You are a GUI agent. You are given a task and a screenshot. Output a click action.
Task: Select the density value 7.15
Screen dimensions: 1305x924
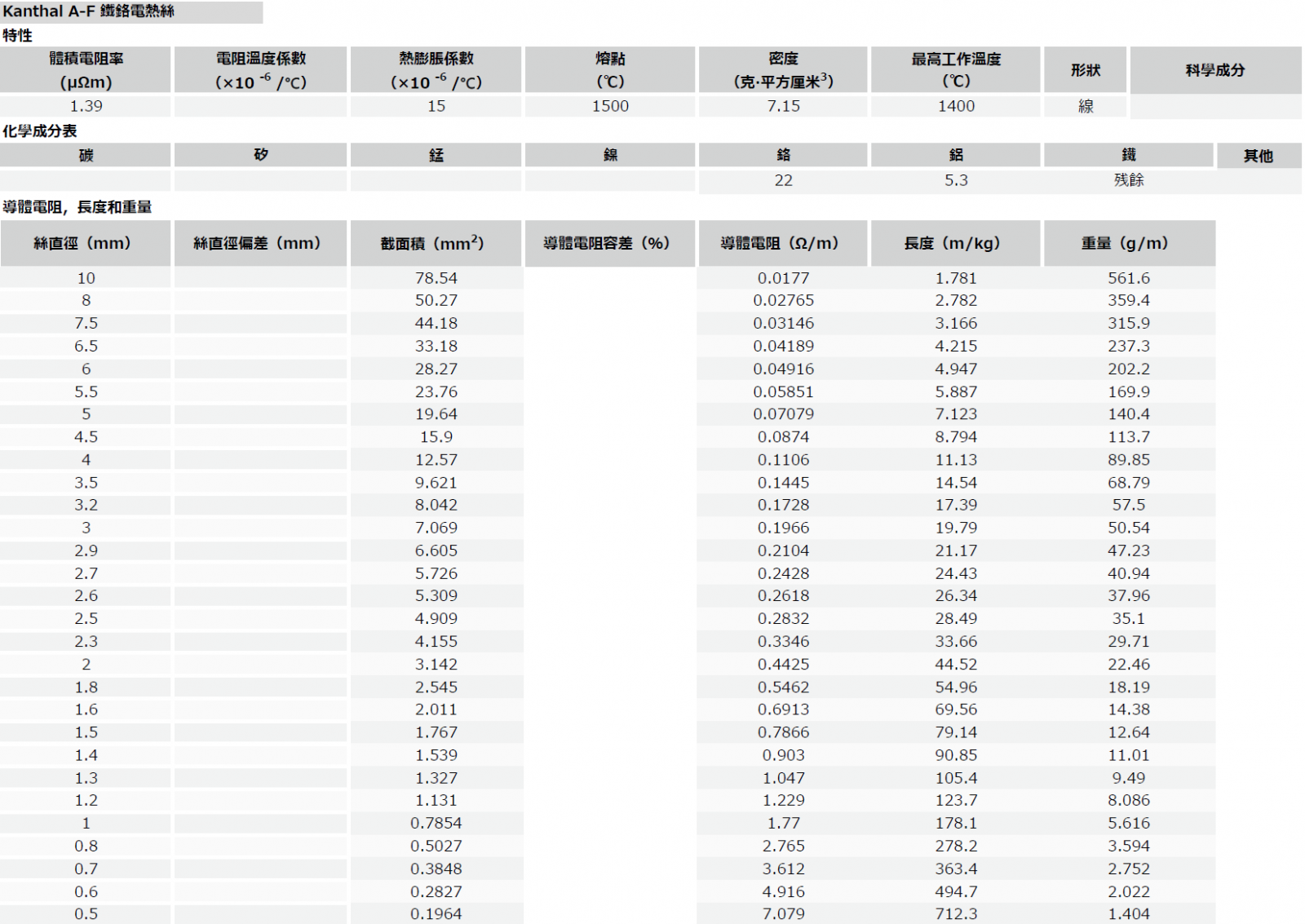point(783,106)
